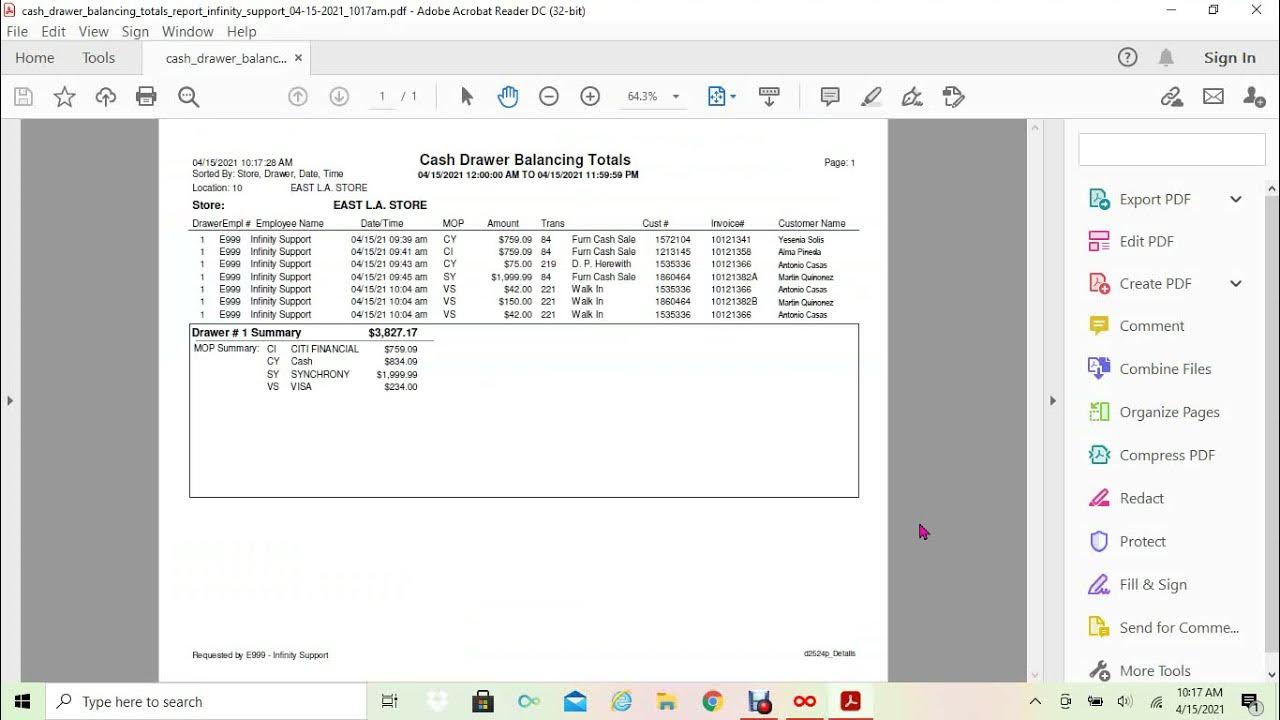Zoom in with plus icon

(590, 97)
